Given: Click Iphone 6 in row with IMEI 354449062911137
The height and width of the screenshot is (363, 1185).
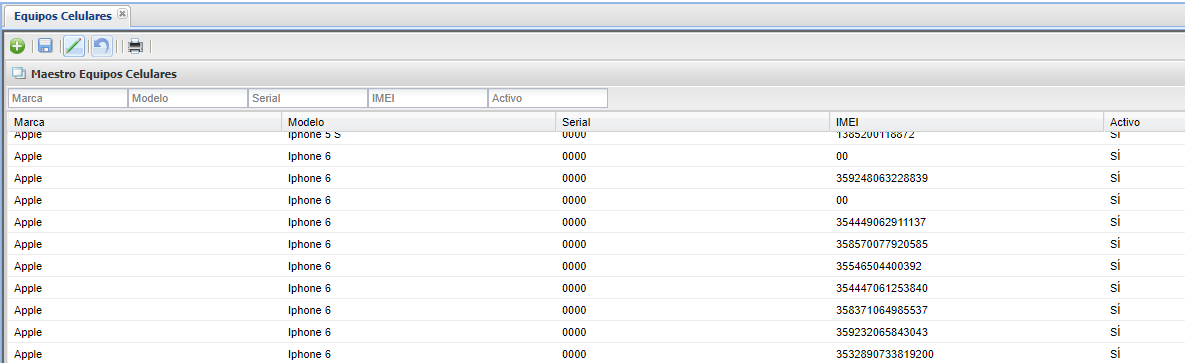Looking at the screenshot, I should point(310,222).
